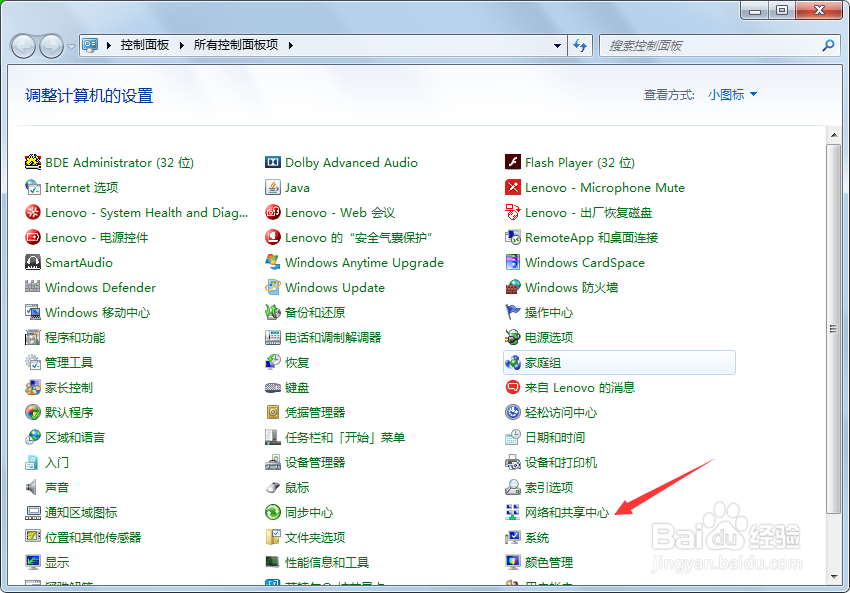This screenshot has width=850, height=593.
Task: Click the Java coffee cup icon
Action: [273, 187]
